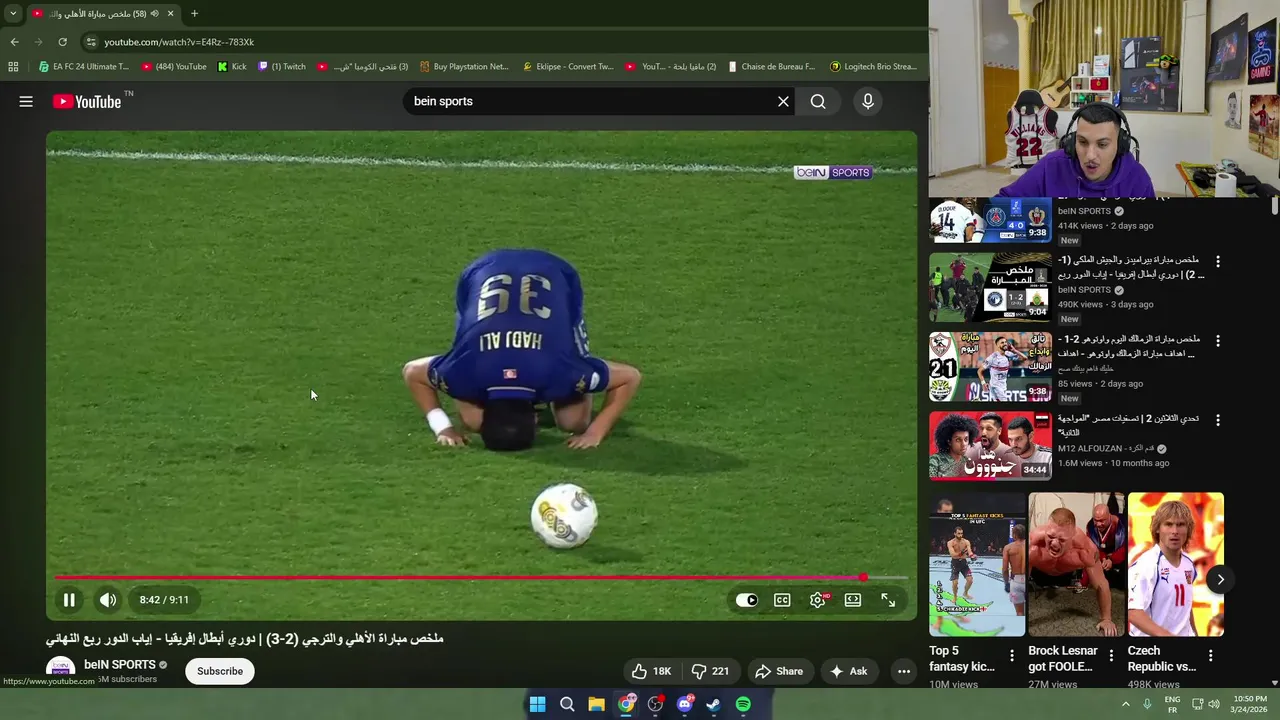Open a new browser tab
The height and width of the screenshot is (720, 1280).
194,13
